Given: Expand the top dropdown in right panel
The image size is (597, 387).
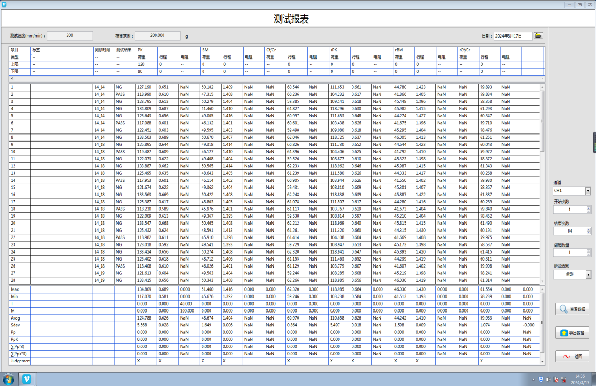Looking at the screenshot, I should [x=588, y=191].
